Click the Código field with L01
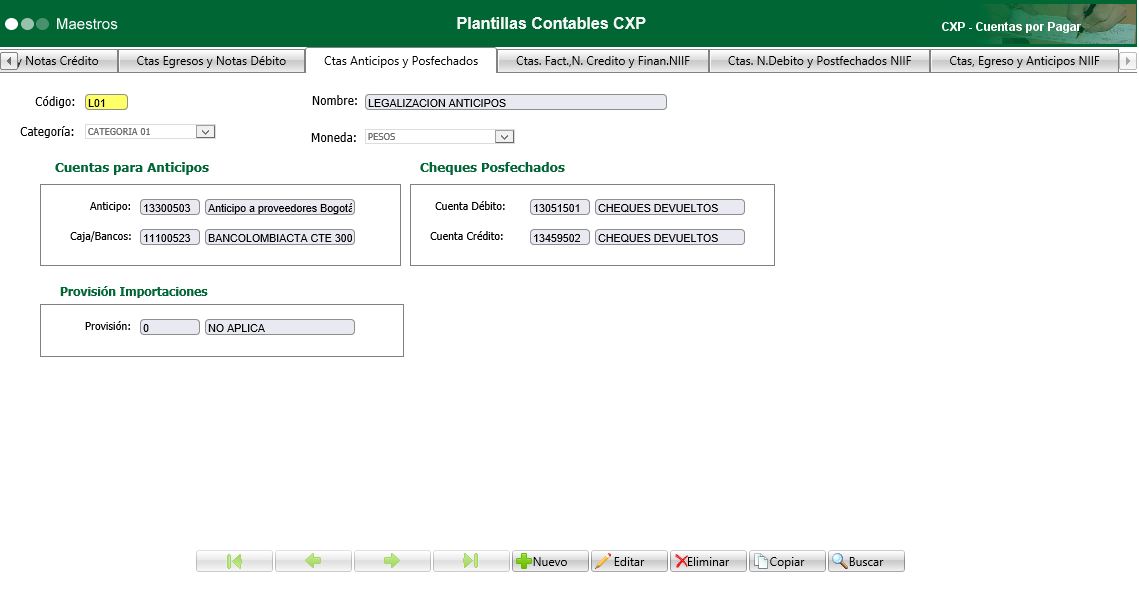 pyautogui.click(x=107, y=102)
